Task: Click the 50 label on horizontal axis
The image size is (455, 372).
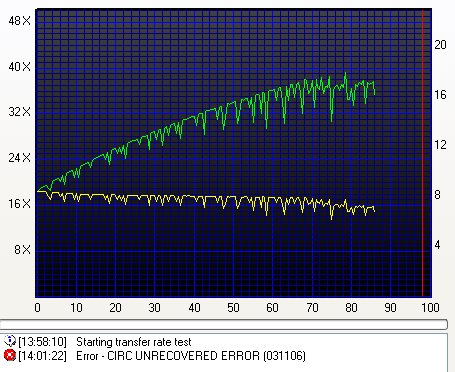Action: [x=233, y=307]
